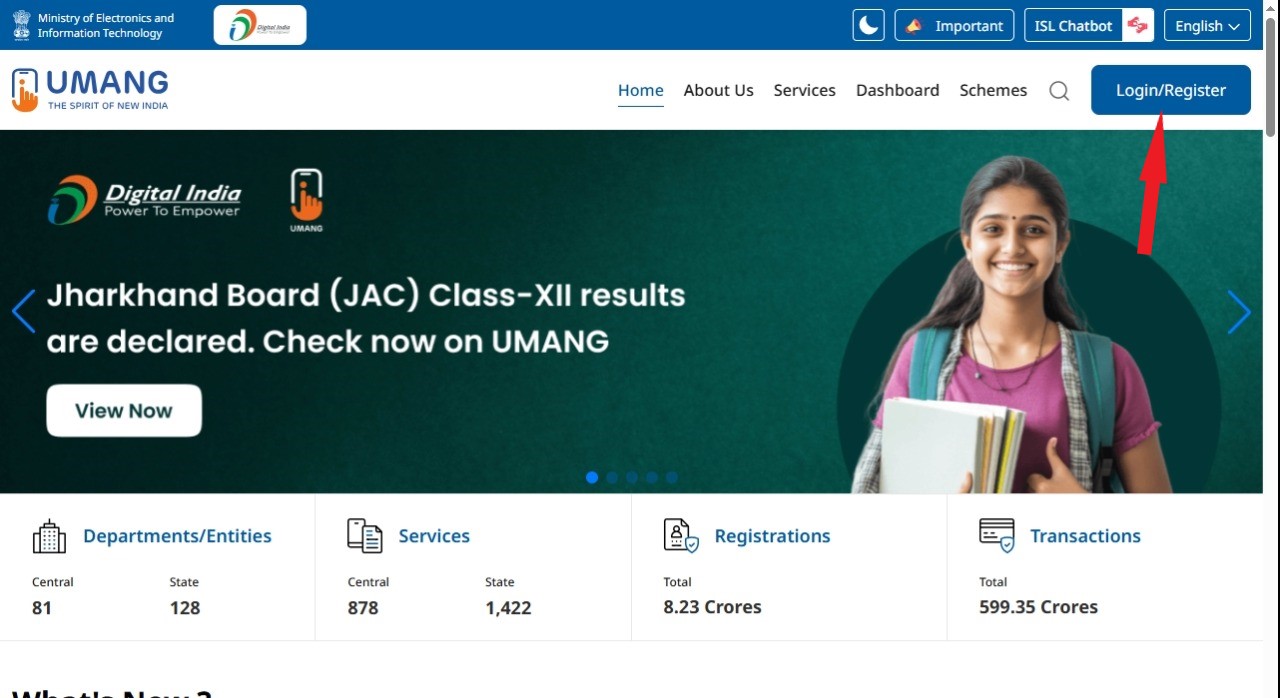
Task: Click the Login/Register button
Action: click(x=1171, y=90)
